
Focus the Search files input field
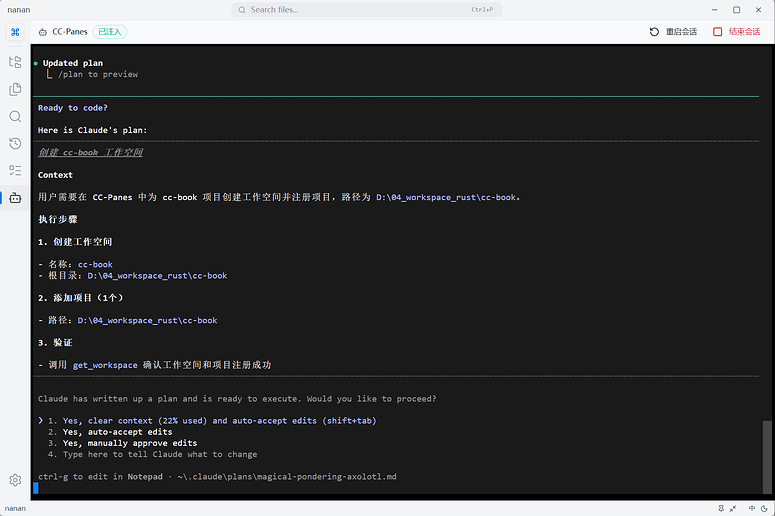point(367,10)
